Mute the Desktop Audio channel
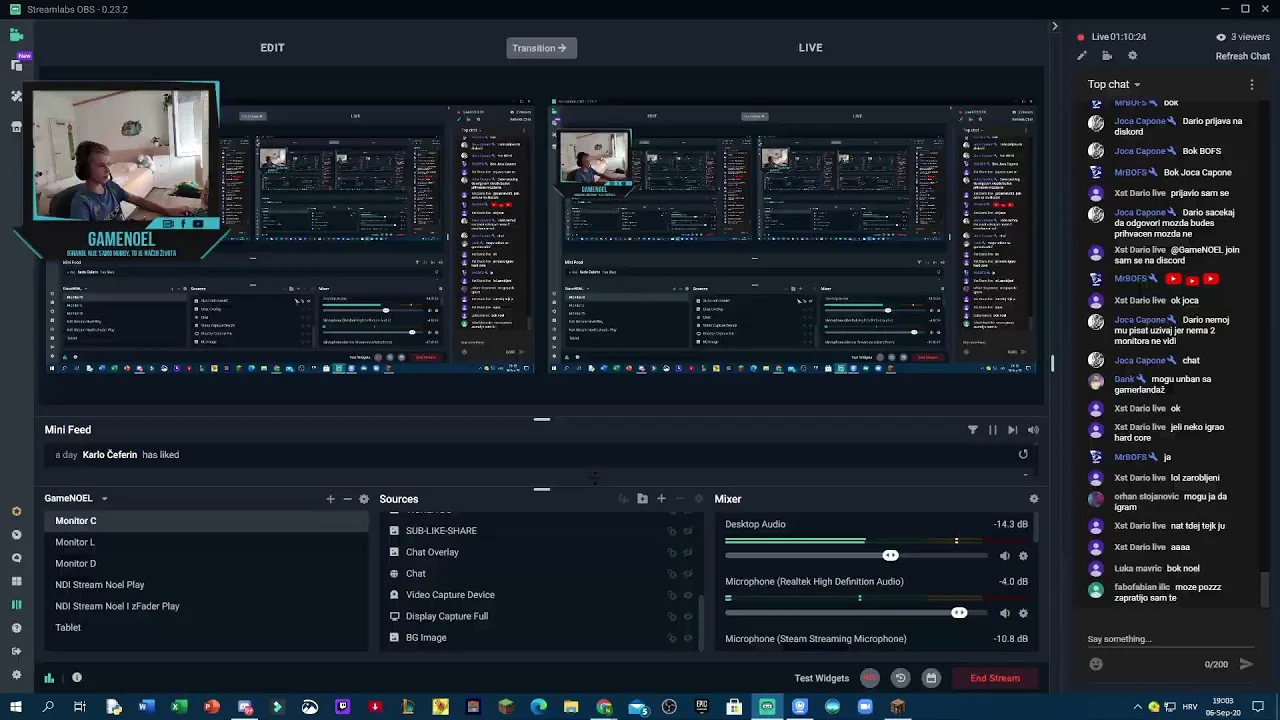Viewport: 1280px width, 720px height. pos(1004,556)
